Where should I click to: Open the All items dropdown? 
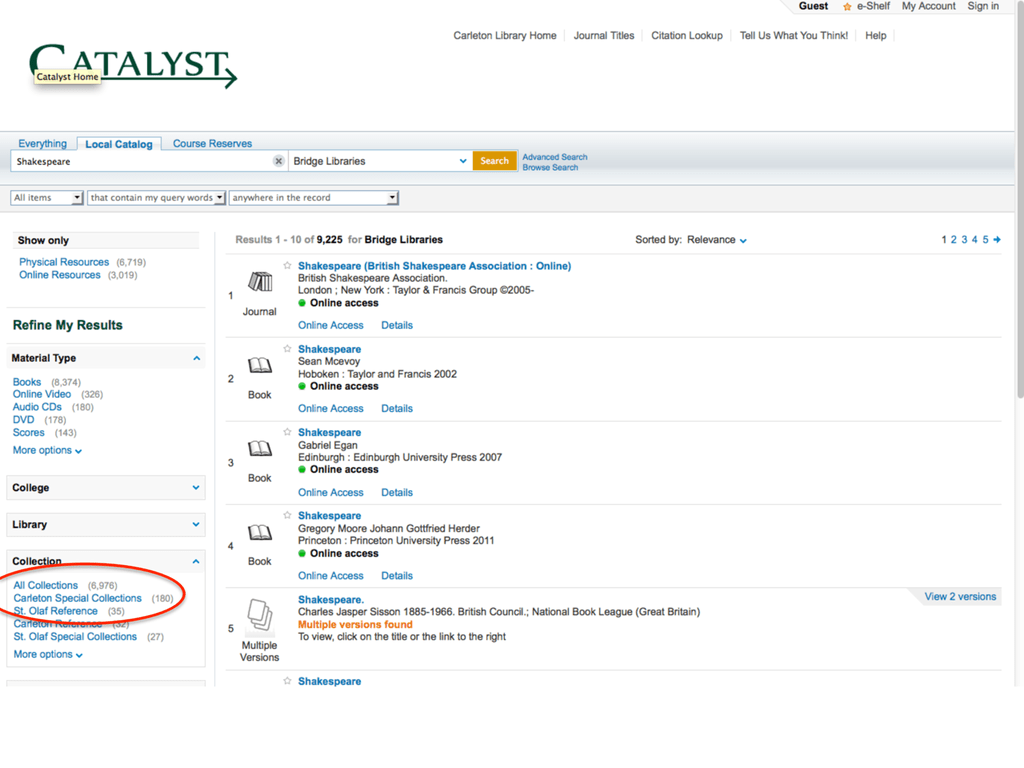tap(47, 198)
